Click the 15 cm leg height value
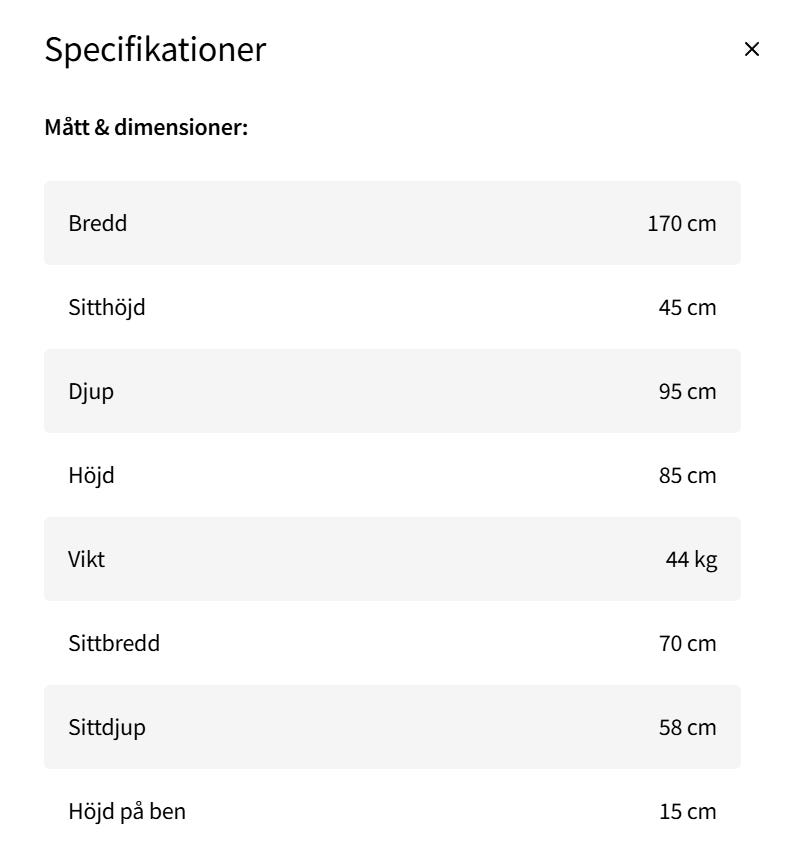The width and height of the screenshot is (799, 865). click(x=688, y=811)
